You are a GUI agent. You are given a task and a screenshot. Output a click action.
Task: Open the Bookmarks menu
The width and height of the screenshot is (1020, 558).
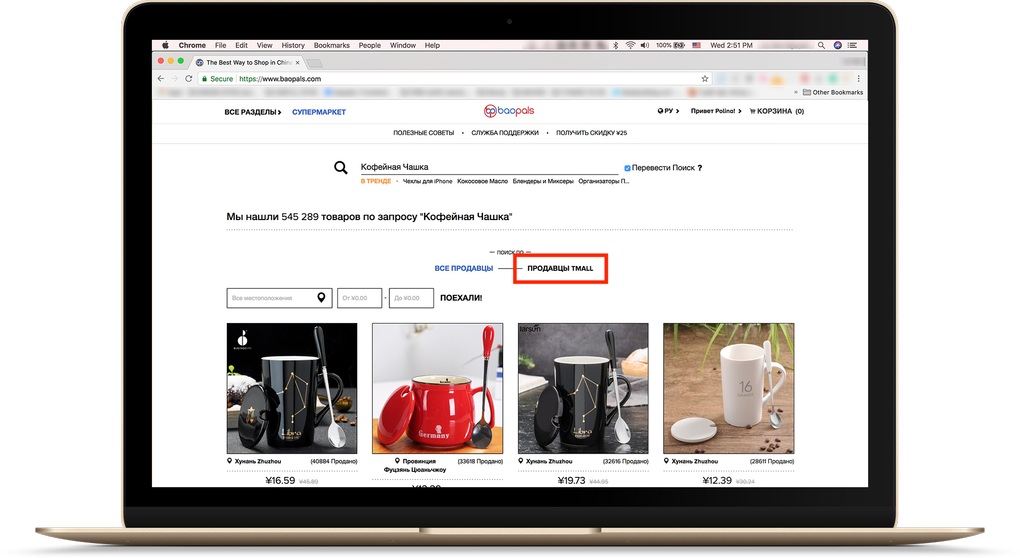coord(332,46)
